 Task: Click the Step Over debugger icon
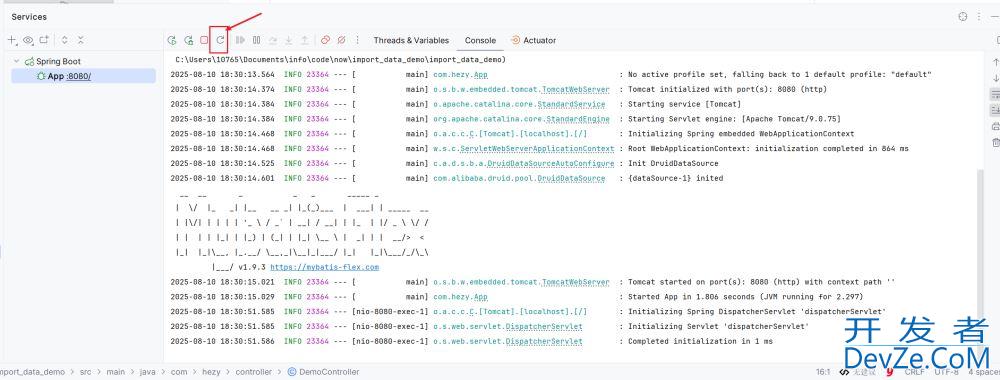(x=272, y=40)
